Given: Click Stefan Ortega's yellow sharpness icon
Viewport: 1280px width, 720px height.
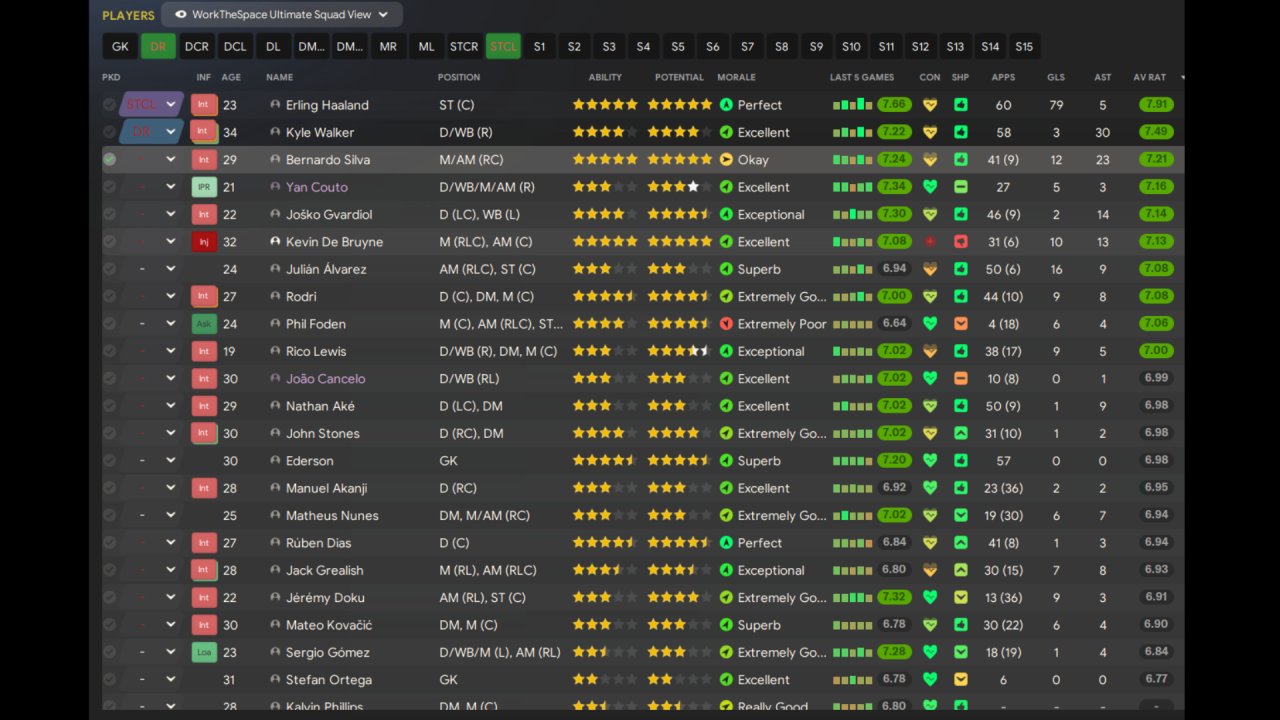Looking at the screenshot, I should (961, 680).
